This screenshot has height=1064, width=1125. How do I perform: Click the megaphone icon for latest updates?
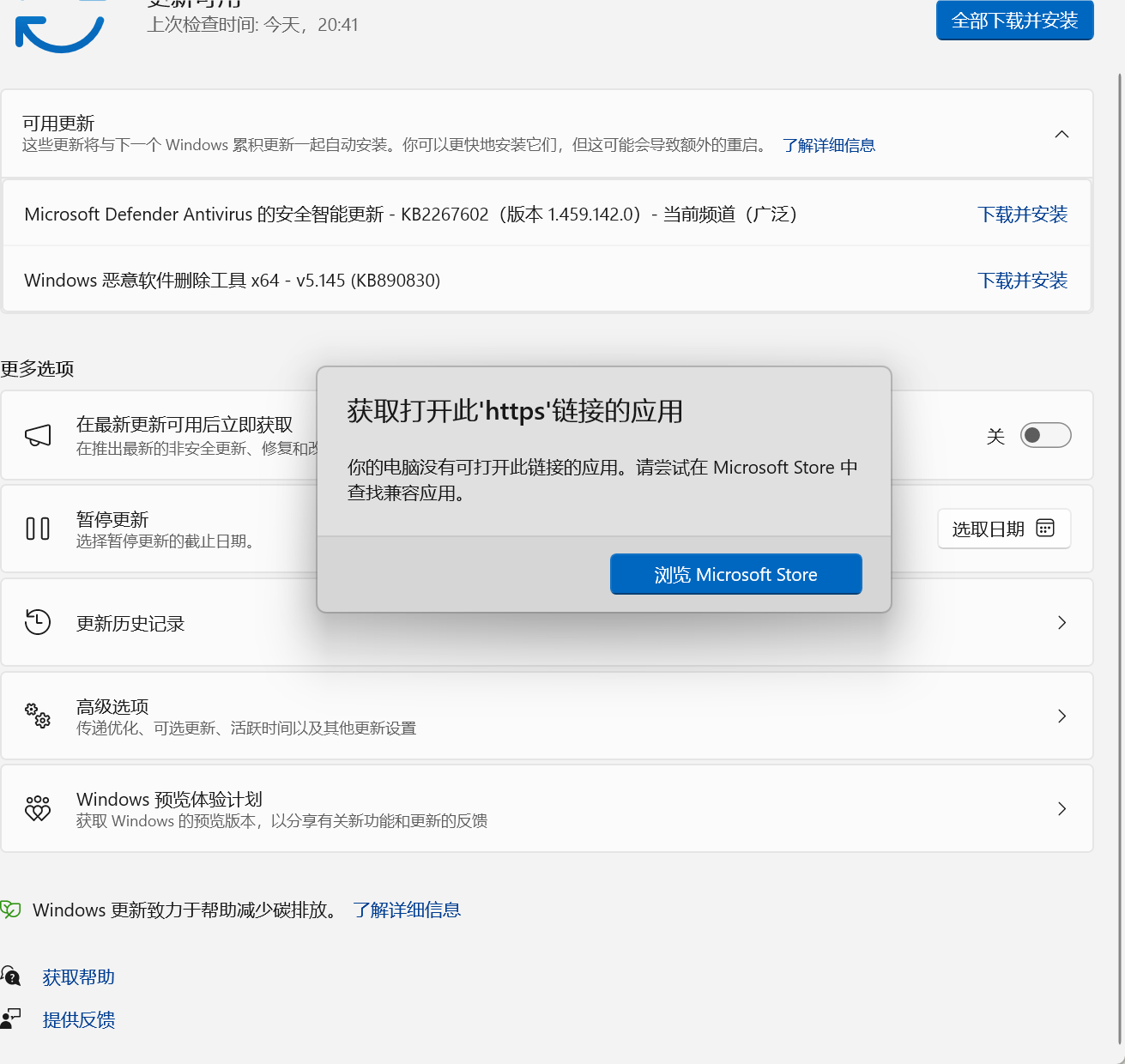pyautogui.click(x=38, y=435)
